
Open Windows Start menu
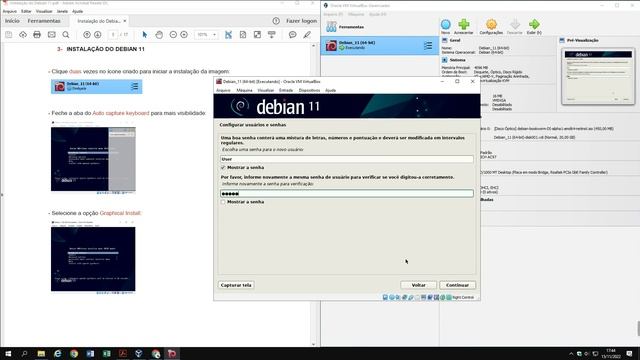pos(8,353)
